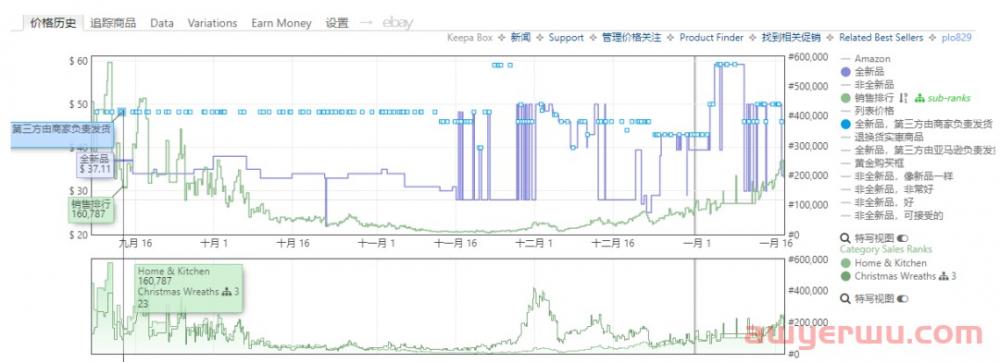Click the 十二月 16 date axis label

pos(613,243)
